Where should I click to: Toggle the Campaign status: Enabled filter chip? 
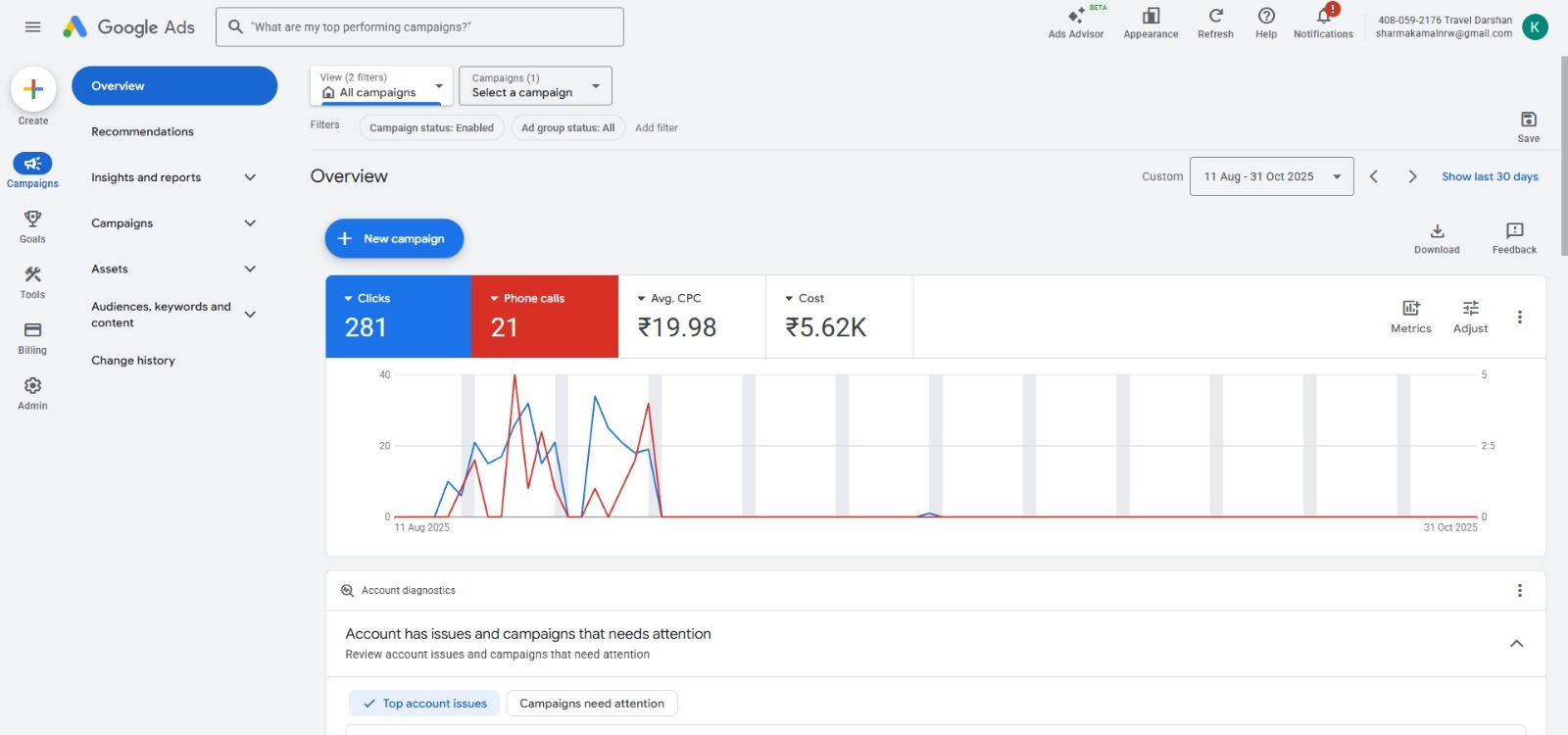pos(431,127)
